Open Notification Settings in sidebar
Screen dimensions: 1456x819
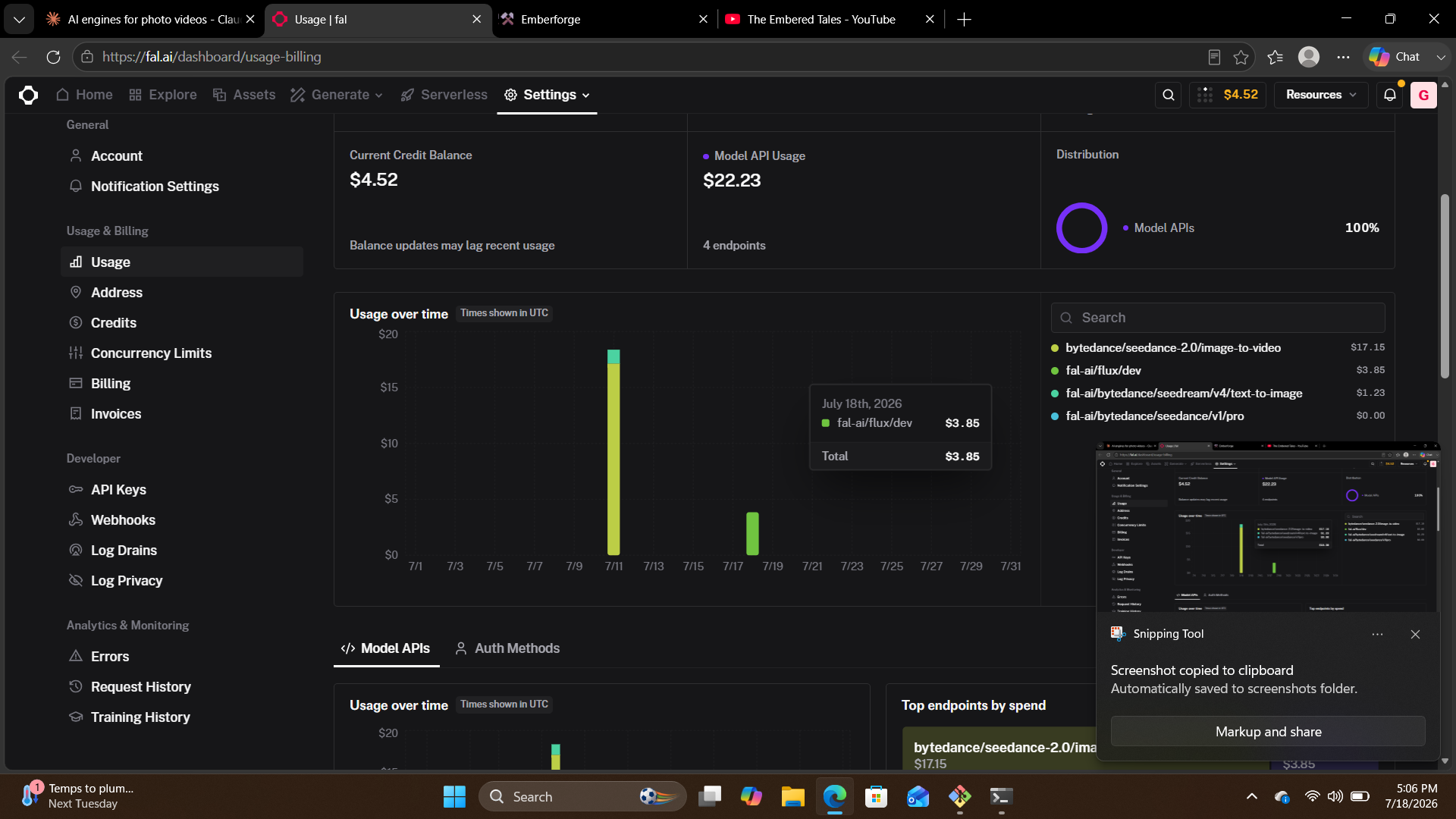tap(182, 186)
